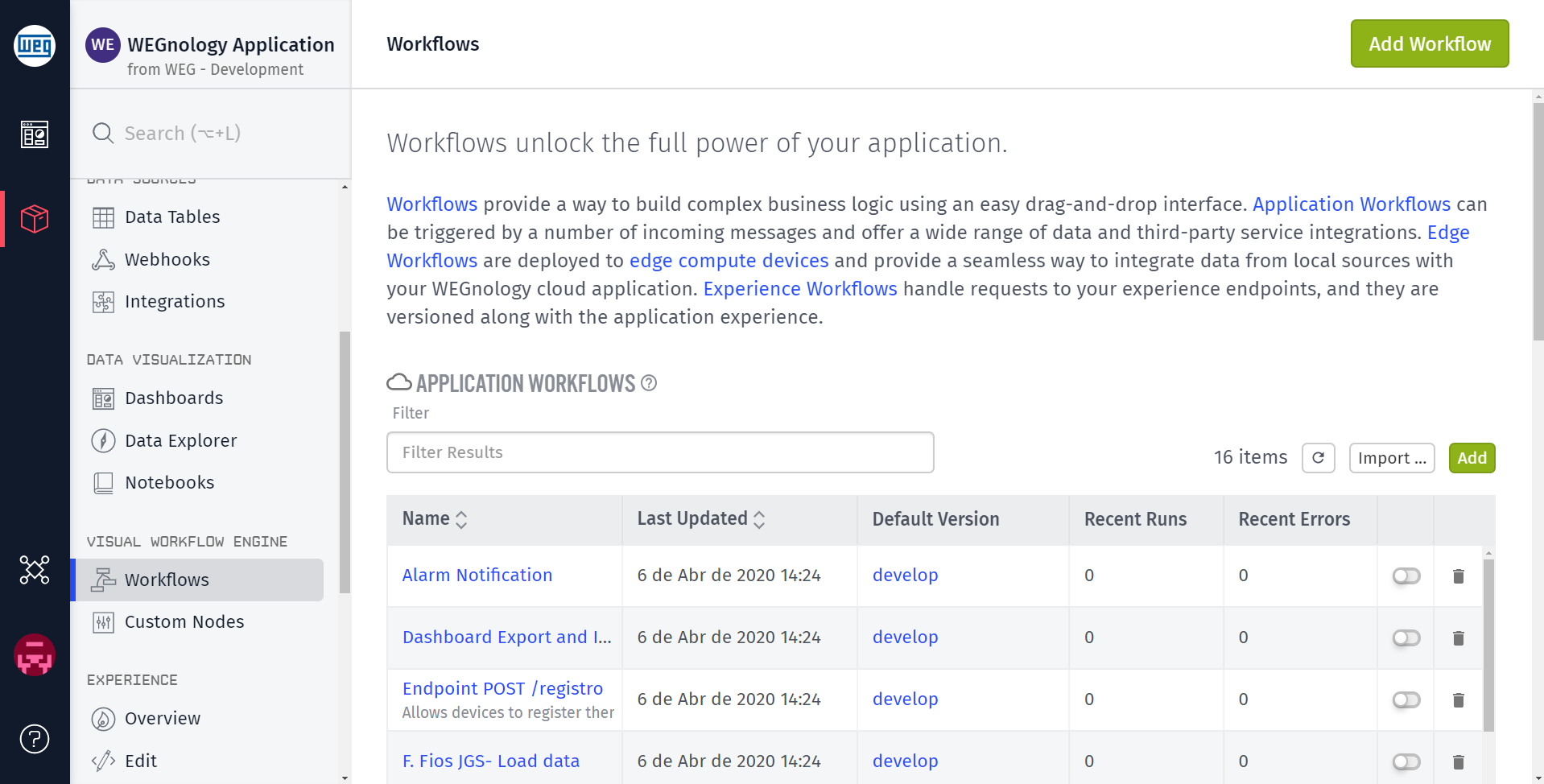Click the Experience Overview icon
The height and width of the screenshot is (784, 1544).
[103, 719]
